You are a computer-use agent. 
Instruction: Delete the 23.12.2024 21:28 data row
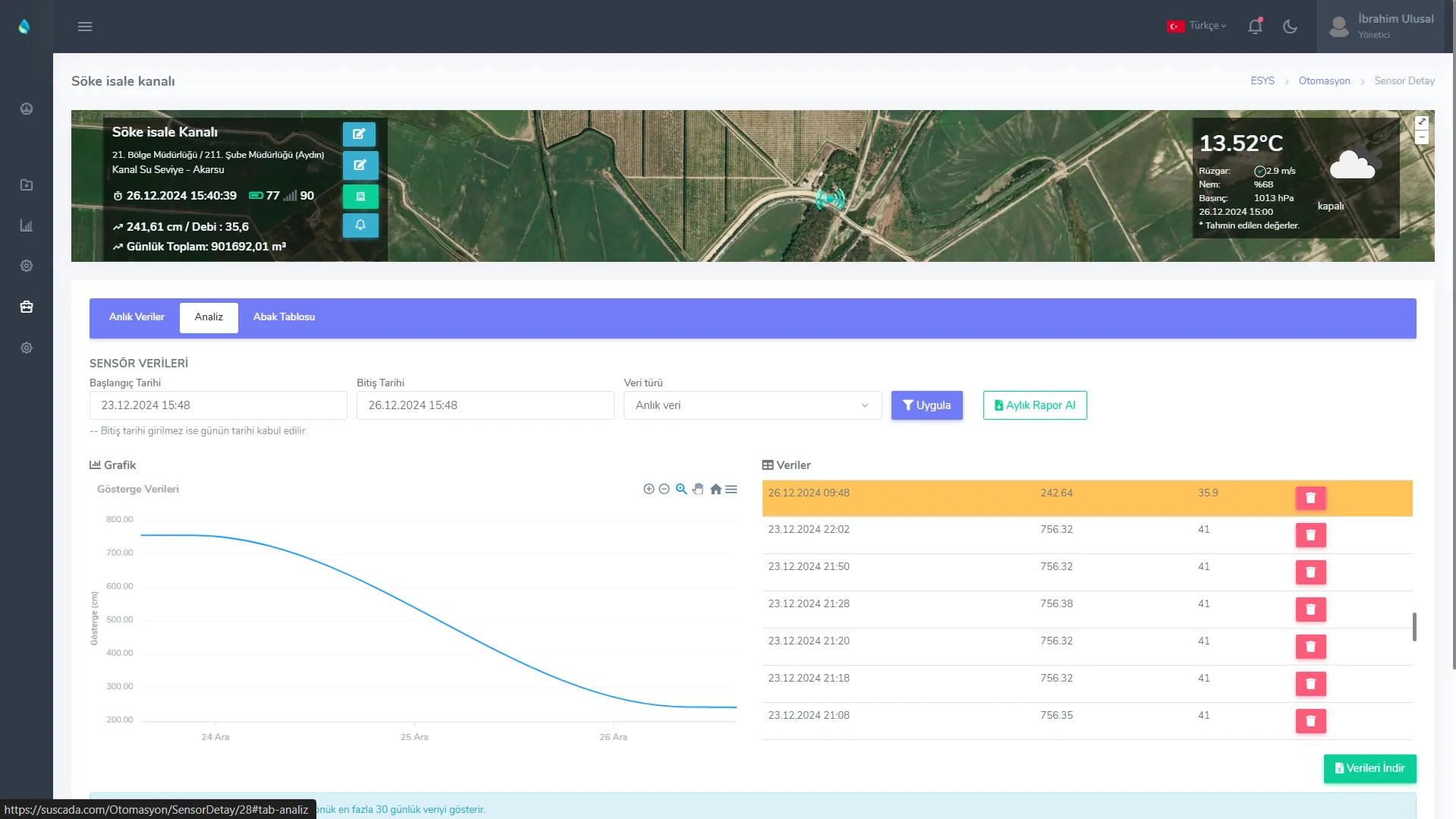click(1310, 609)
